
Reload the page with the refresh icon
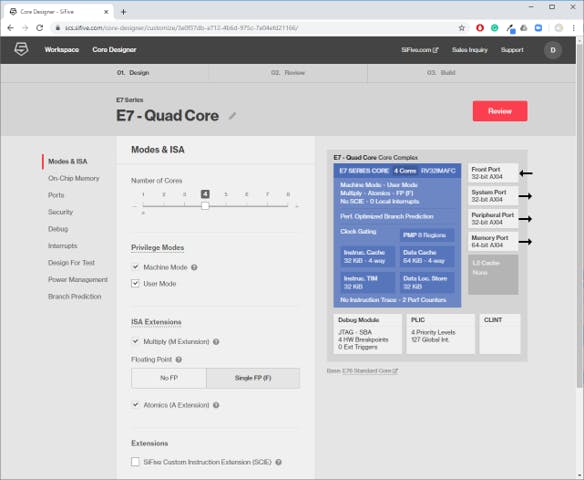[x=39, y=28]
